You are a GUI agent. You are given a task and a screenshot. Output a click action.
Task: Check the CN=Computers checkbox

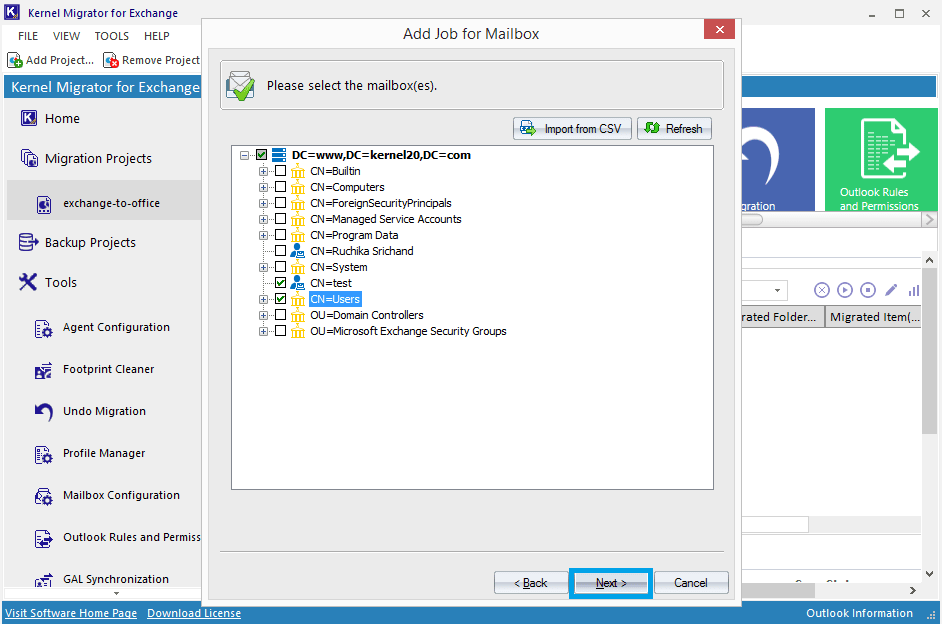[x=280, y=187]
